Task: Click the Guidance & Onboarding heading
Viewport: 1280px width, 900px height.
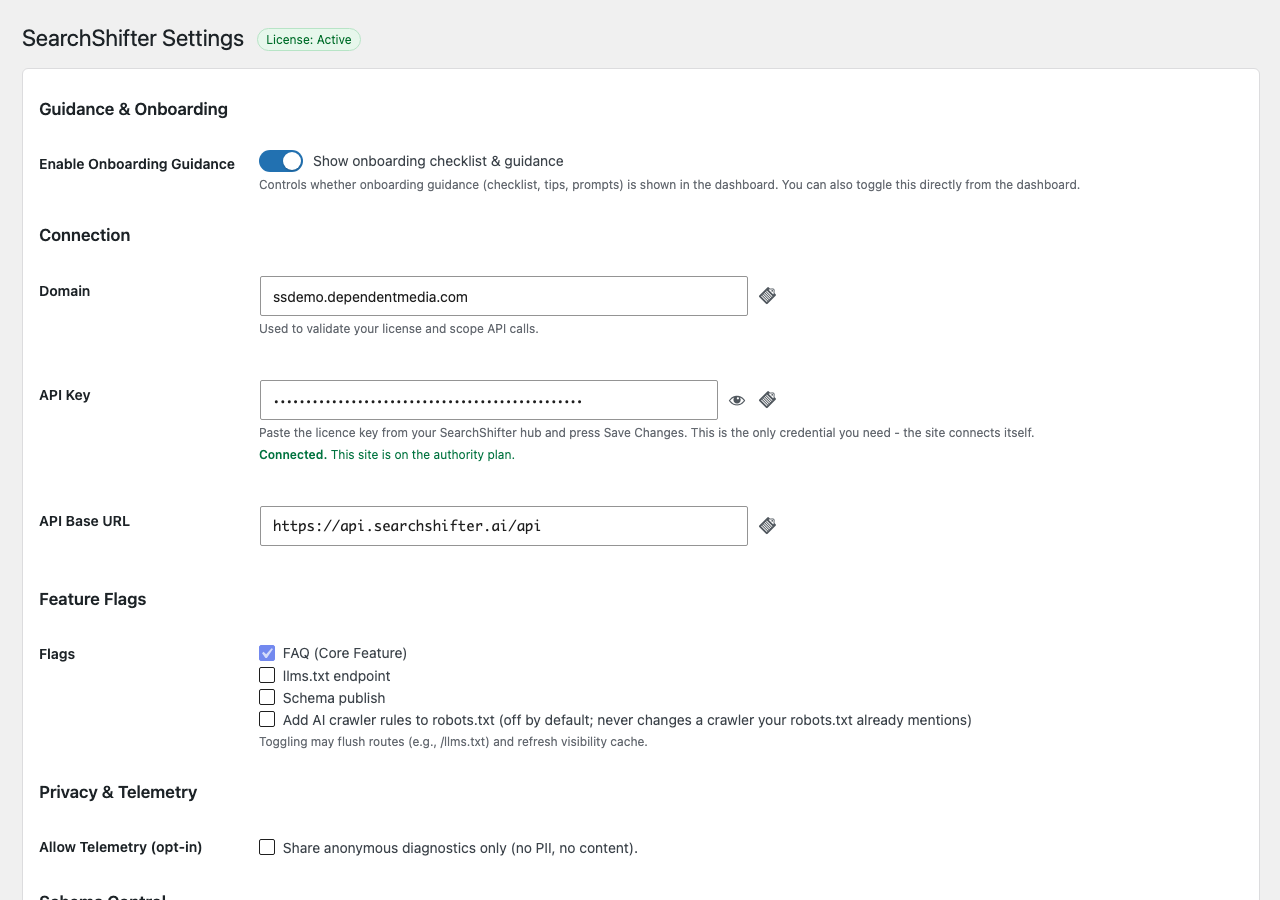Action: tap(133, 109)
